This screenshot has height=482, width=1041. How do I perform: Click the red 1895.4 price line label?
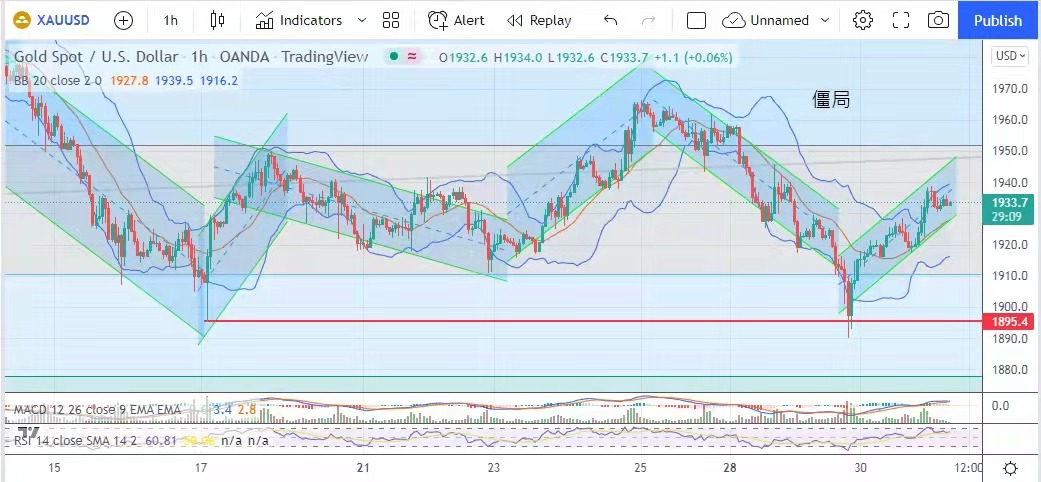[x=1008, y=322]
